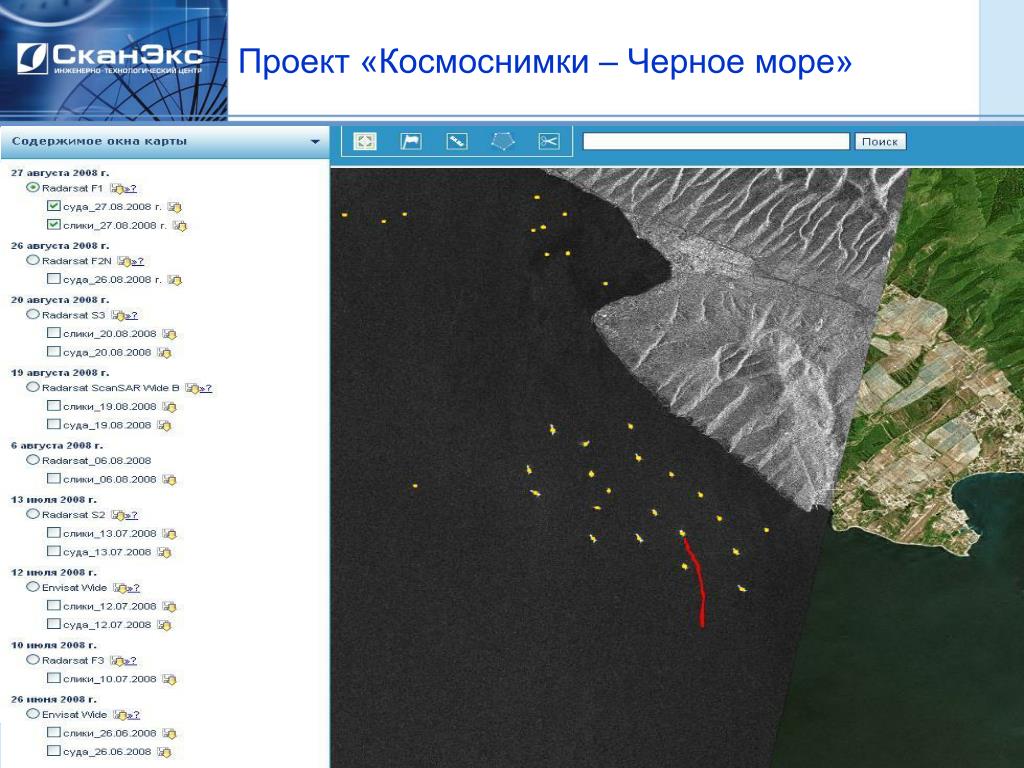Screen dimensions: 1024x768
Task: Activate the distance measure ruler tool
Action: (x=457, y=142)
